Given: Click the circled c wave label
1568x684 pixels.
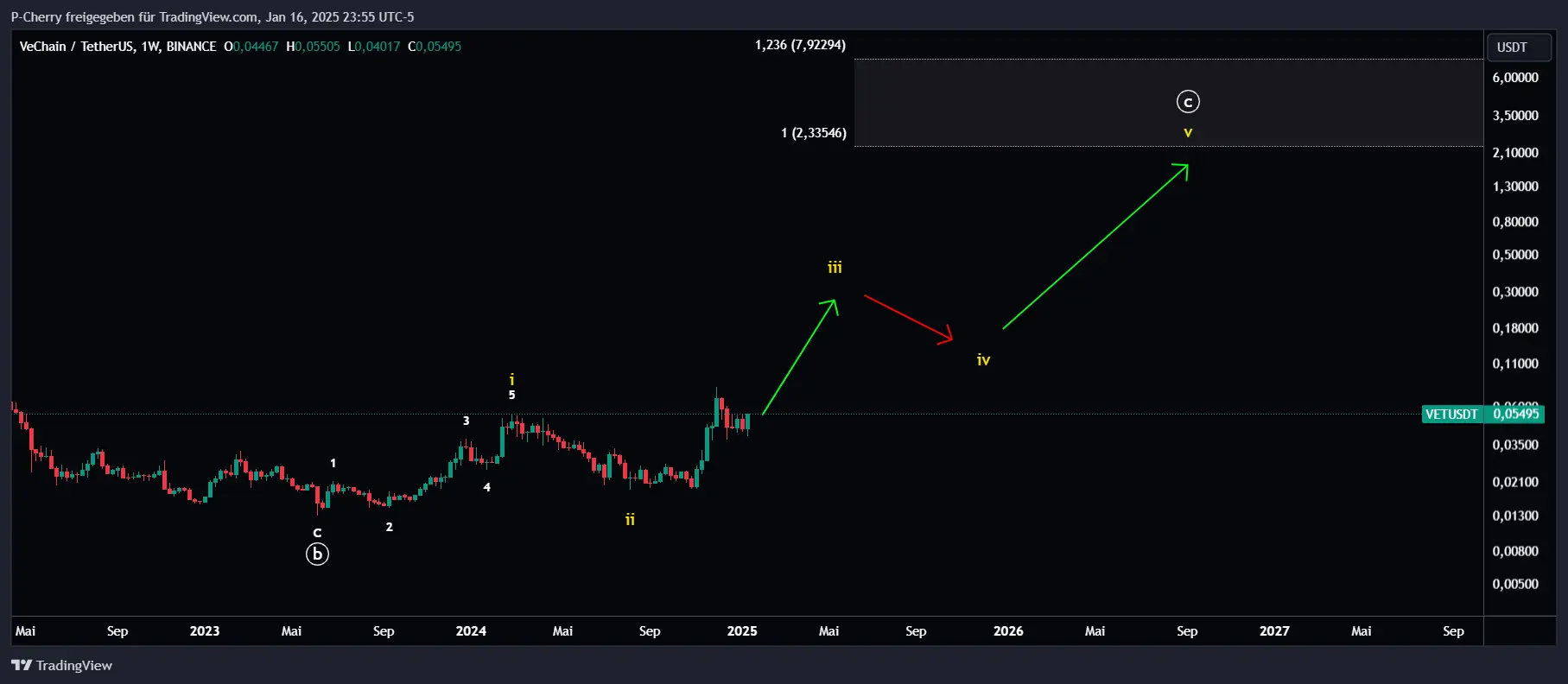Looking at the screenshot, I should (1188, 102).
